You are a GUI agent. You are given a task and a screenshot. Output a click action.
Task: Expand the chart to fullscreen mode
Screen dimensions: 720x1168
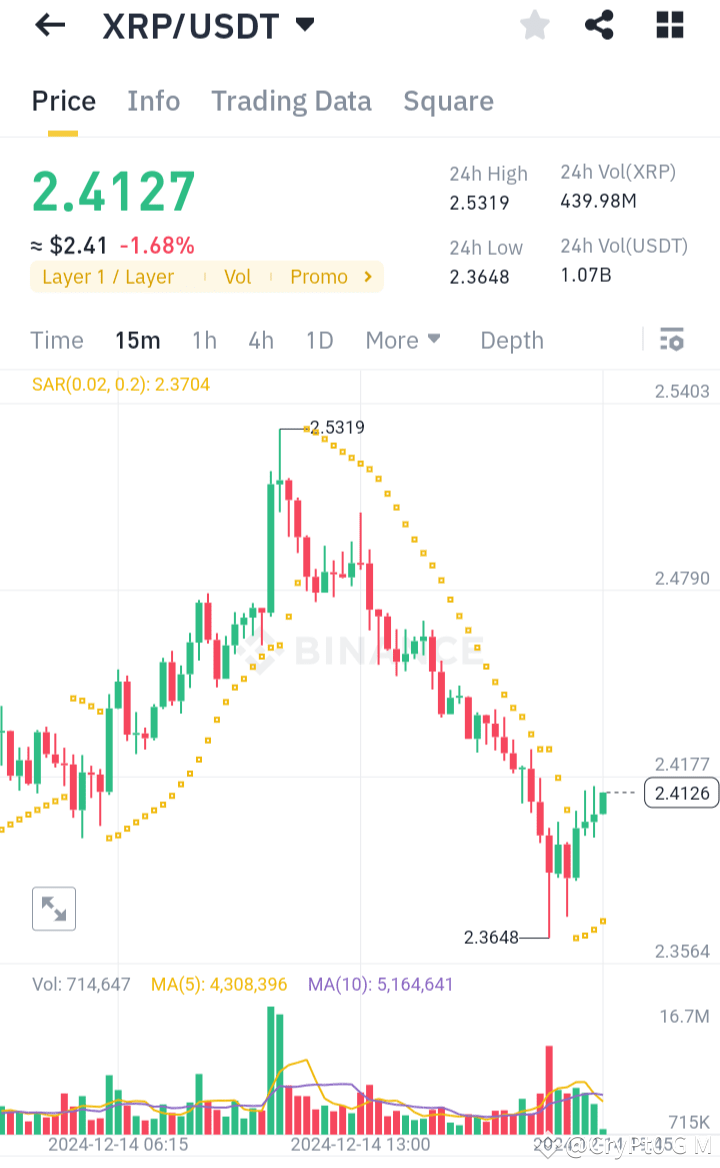tap(54, 908)
